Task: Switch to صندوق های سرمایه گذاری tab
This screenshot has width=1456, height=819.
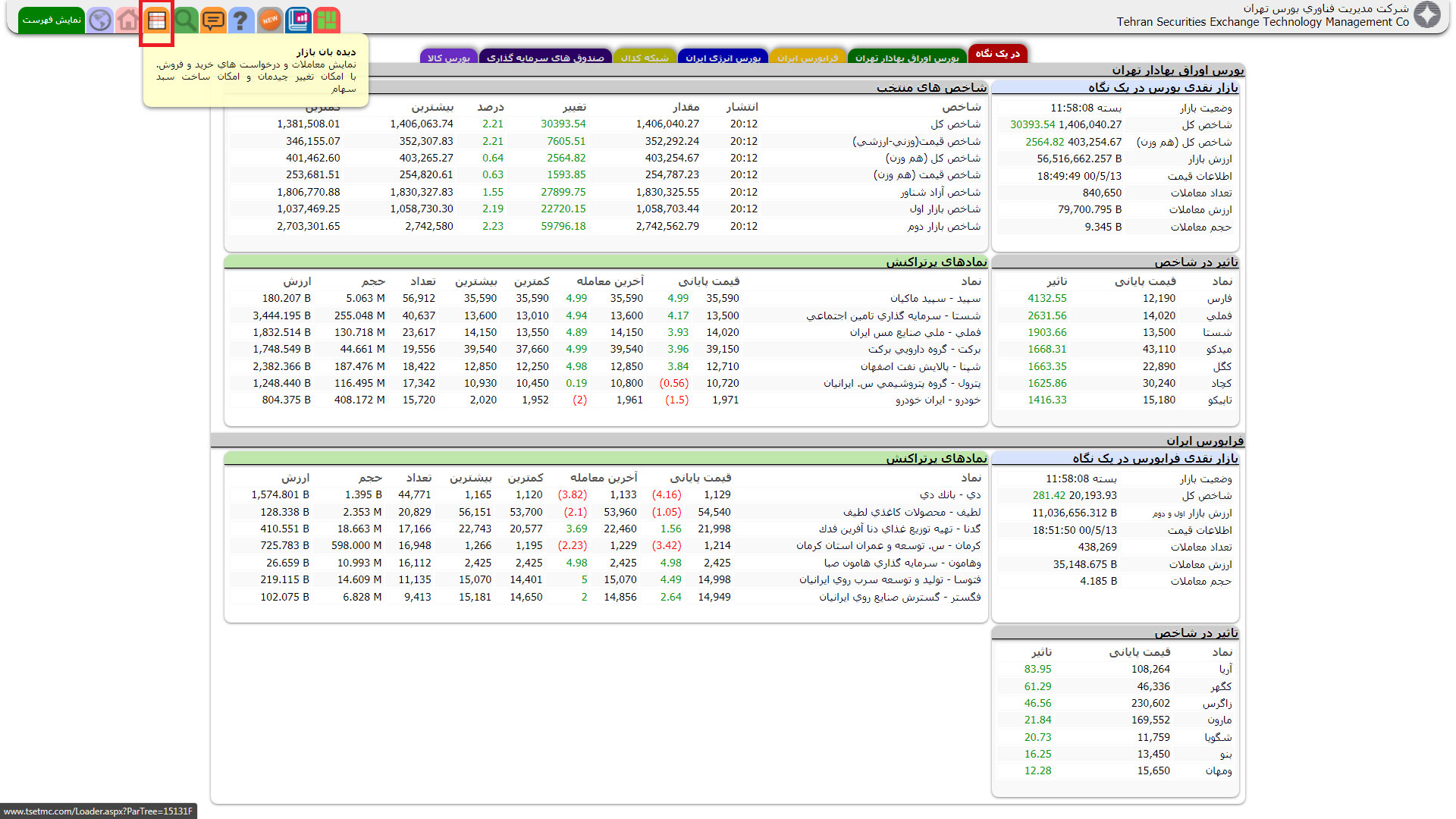Action: pos(545,58)
